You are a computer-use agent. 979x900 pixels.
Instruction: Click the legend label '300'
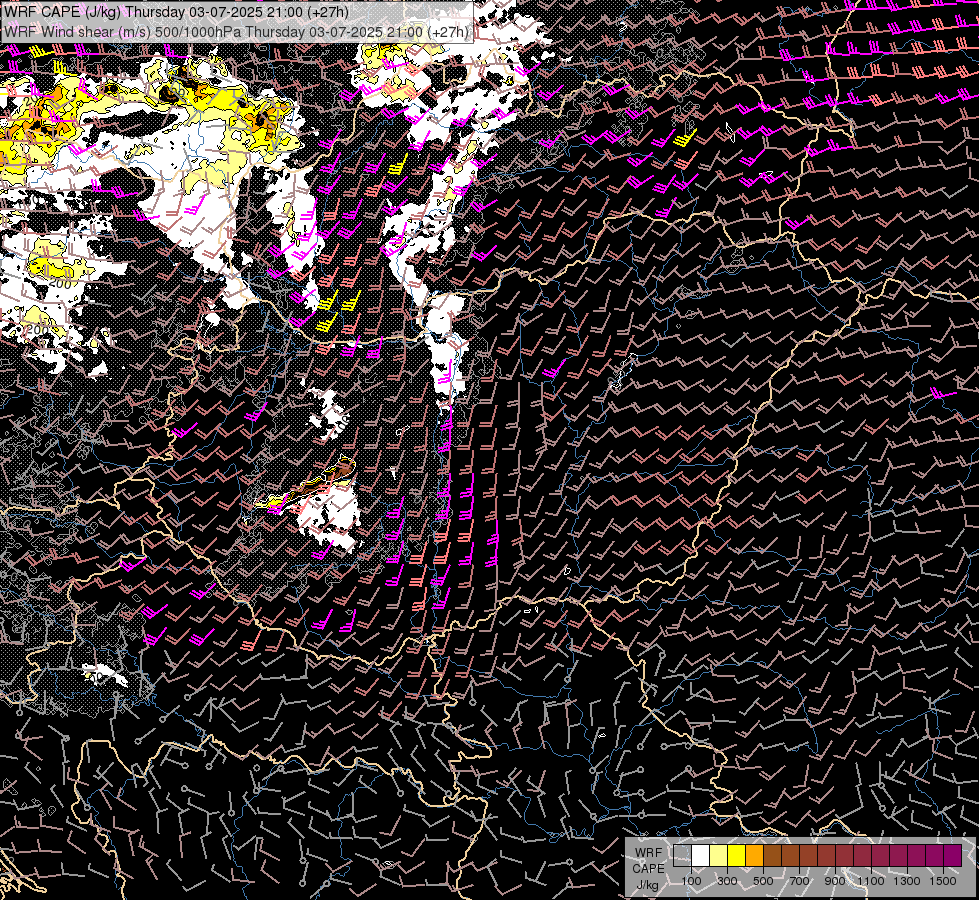(727, 881)
